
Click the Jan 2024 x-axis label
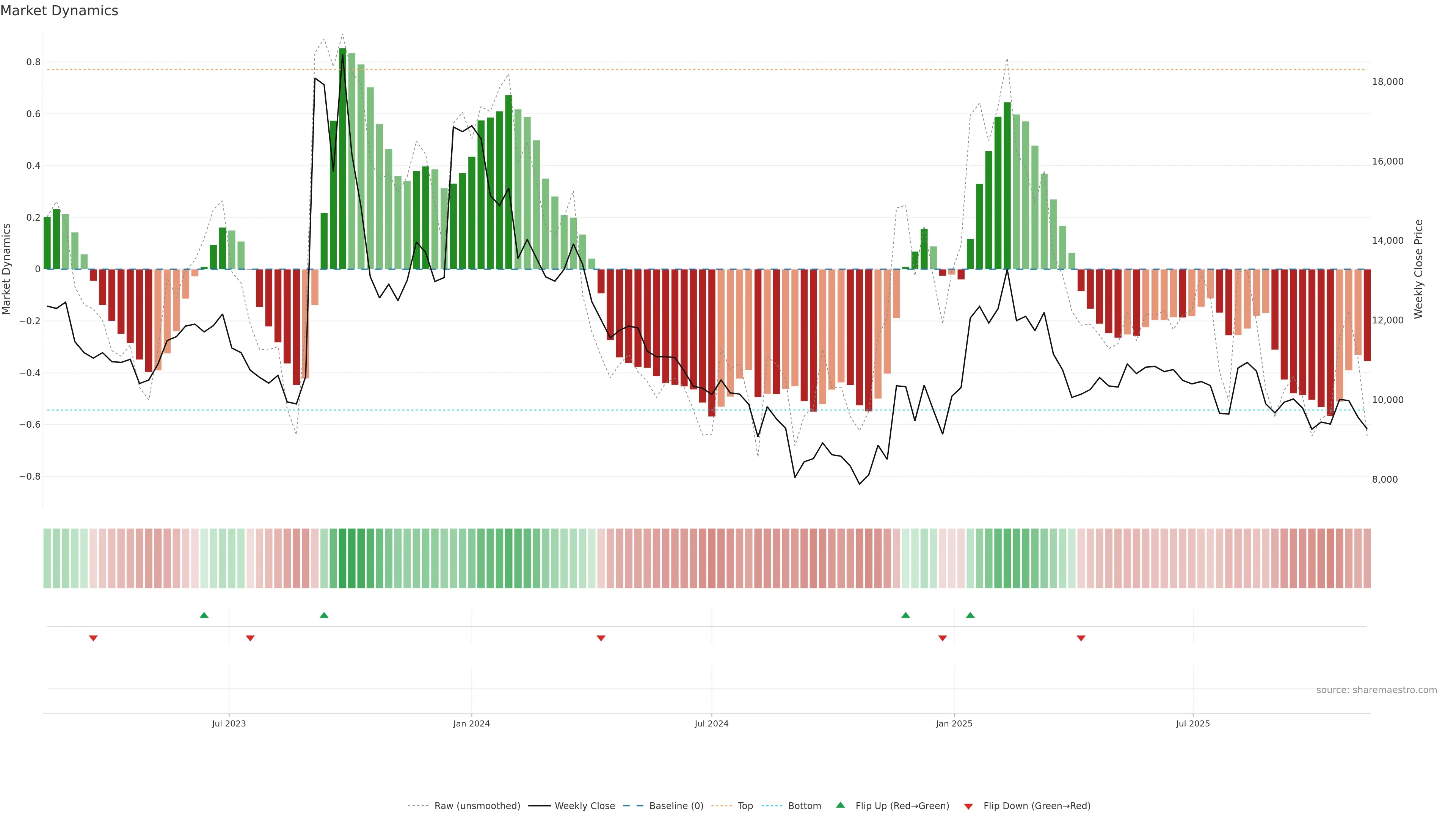point(471,723)
